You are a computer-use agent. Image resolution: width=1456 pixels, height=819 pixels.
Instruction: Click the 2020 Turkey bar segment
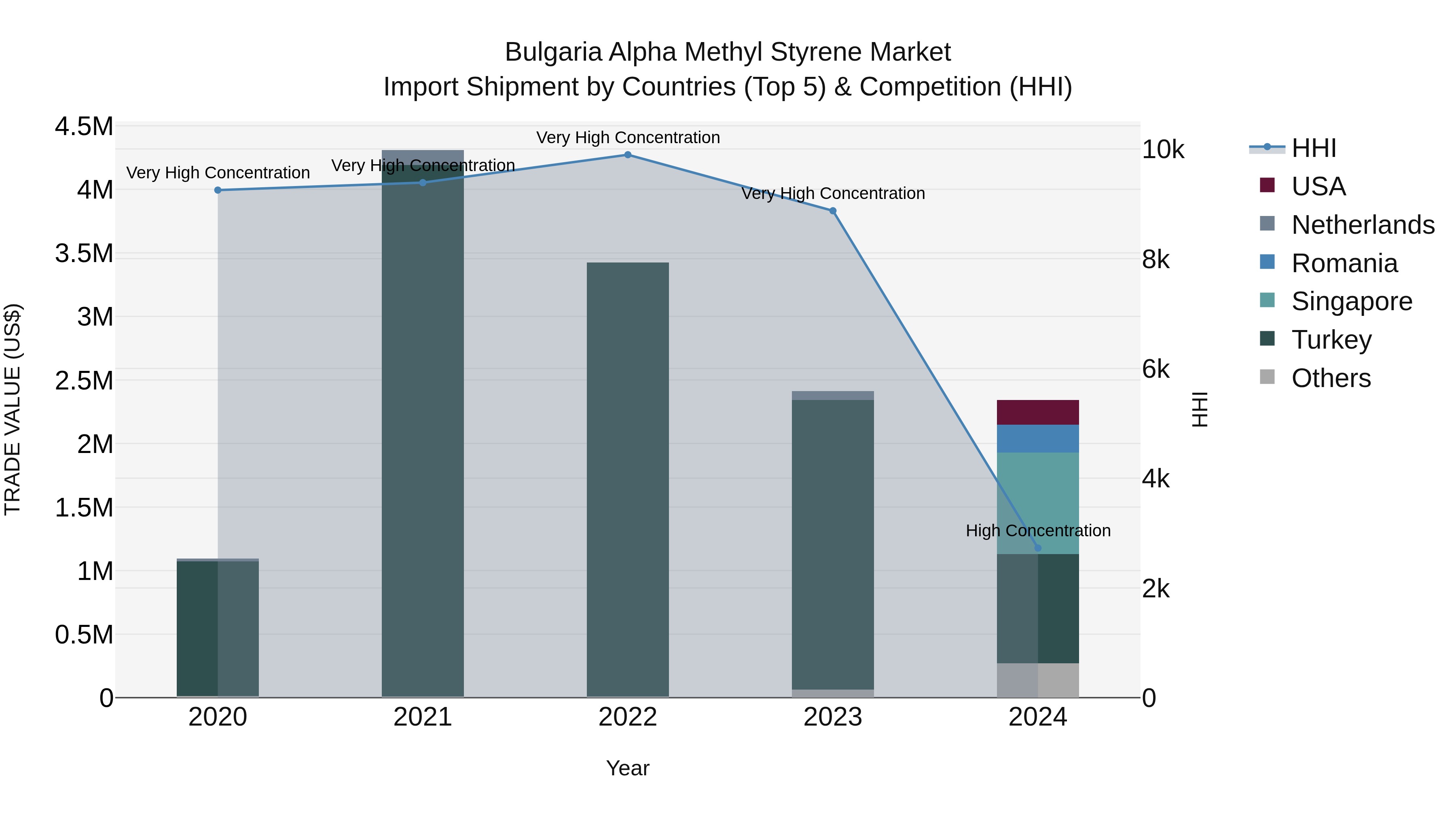click(218, 629)
